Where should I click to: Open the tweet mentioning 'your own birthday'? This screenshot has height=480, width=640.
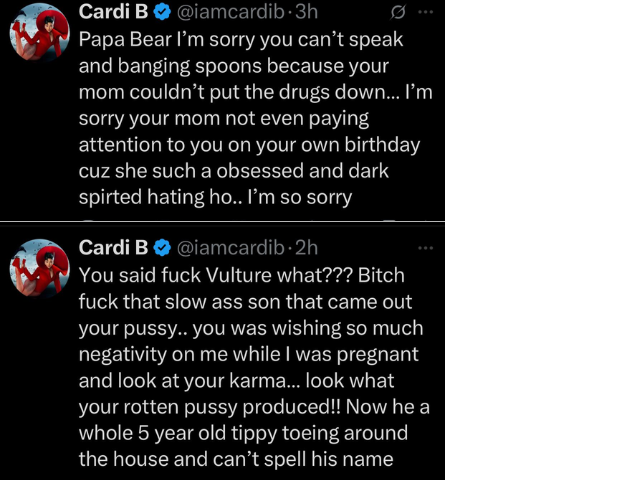pos(250,146)
